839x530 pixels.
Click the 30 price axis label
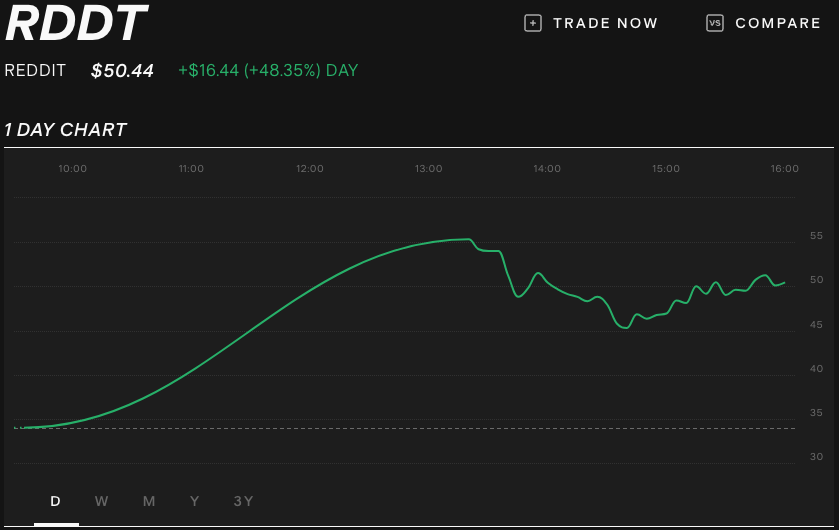coord(816,457)
